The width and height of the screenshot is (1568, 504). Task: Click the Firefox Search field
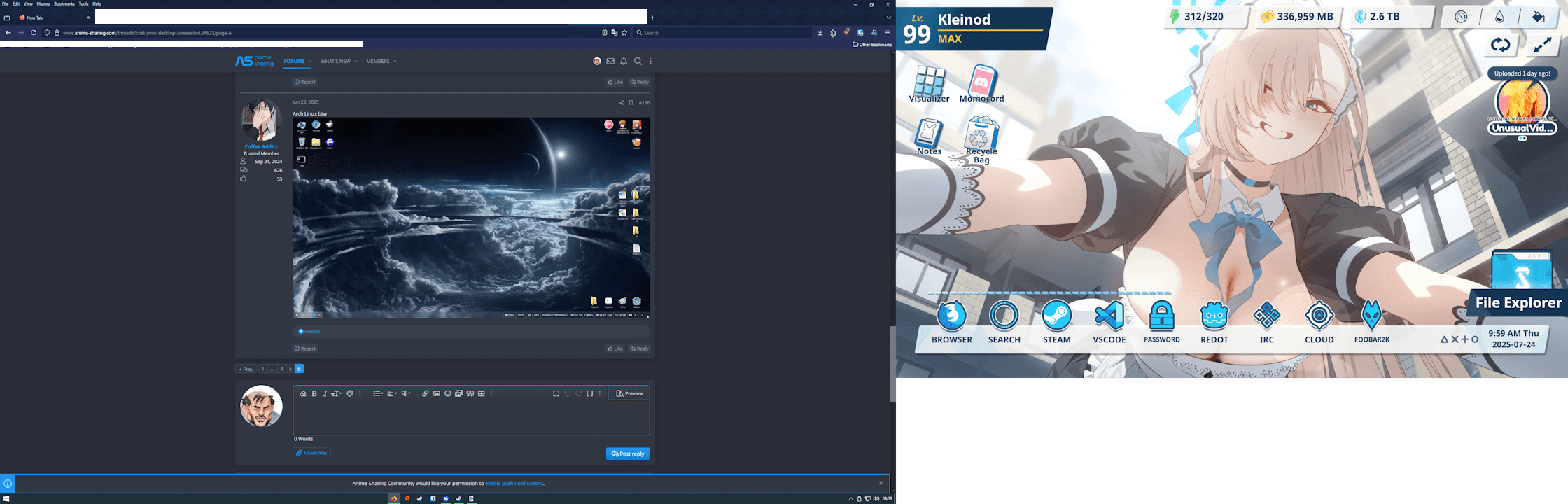coord(723,33)
